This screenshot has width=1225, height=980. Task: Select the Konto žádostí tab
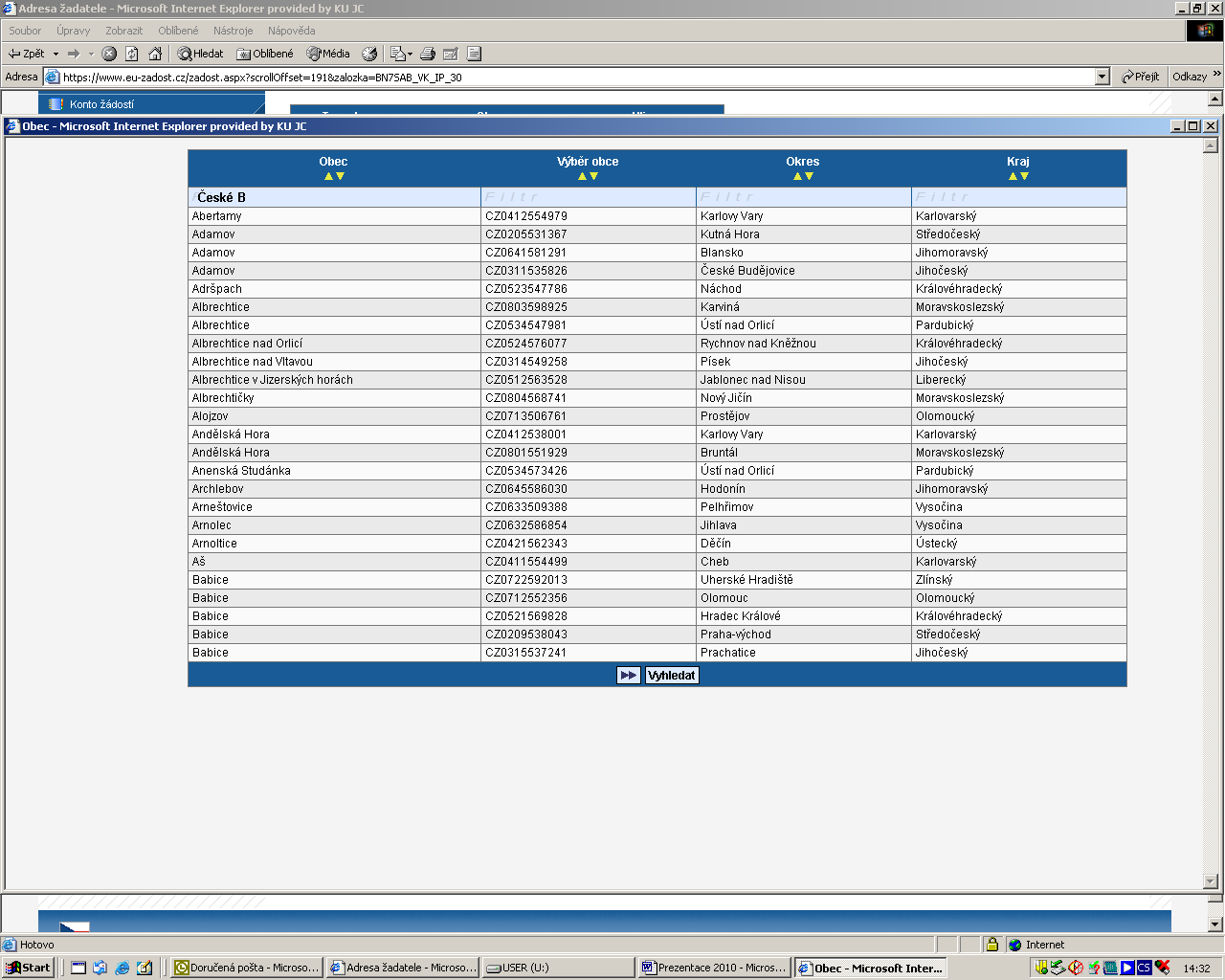151,103
